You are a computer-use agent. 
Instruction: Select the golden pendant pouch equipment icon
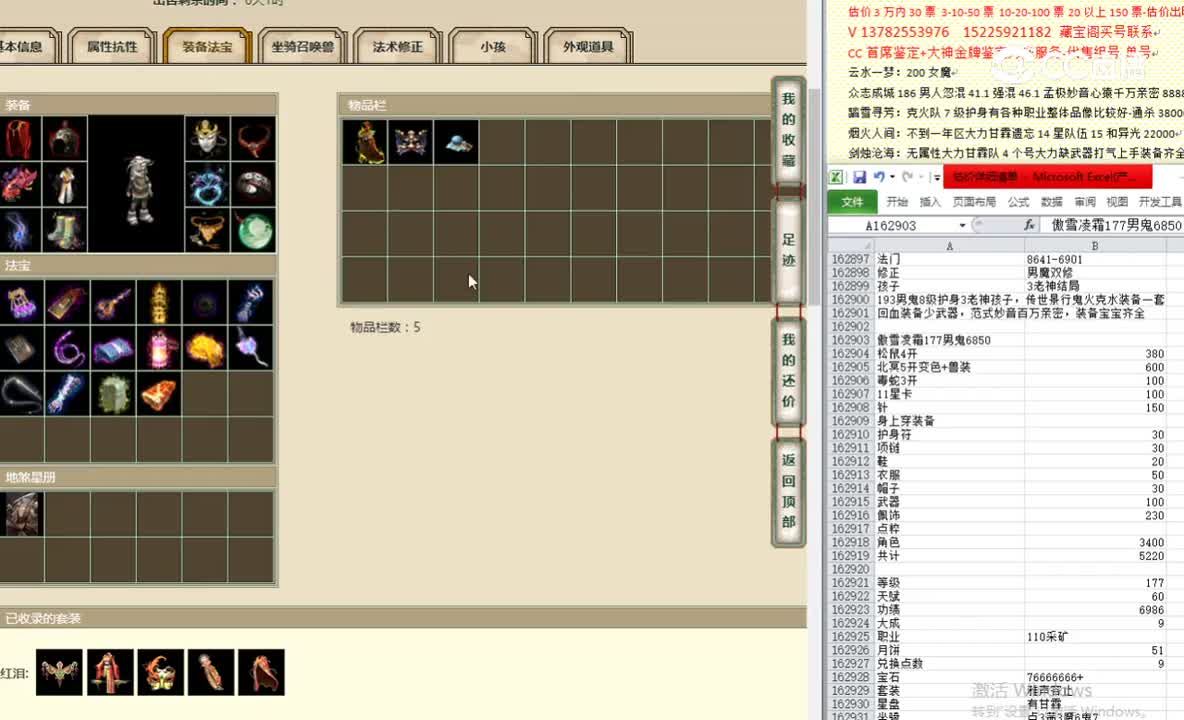point(207,229)
